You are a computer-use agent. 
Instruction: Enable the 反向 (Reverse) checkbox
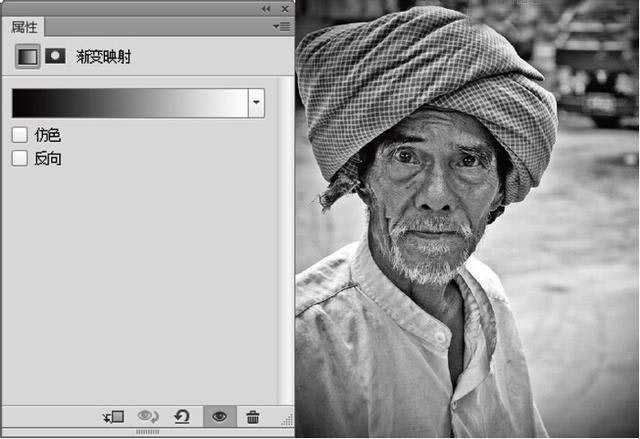(x=19, y=158)
